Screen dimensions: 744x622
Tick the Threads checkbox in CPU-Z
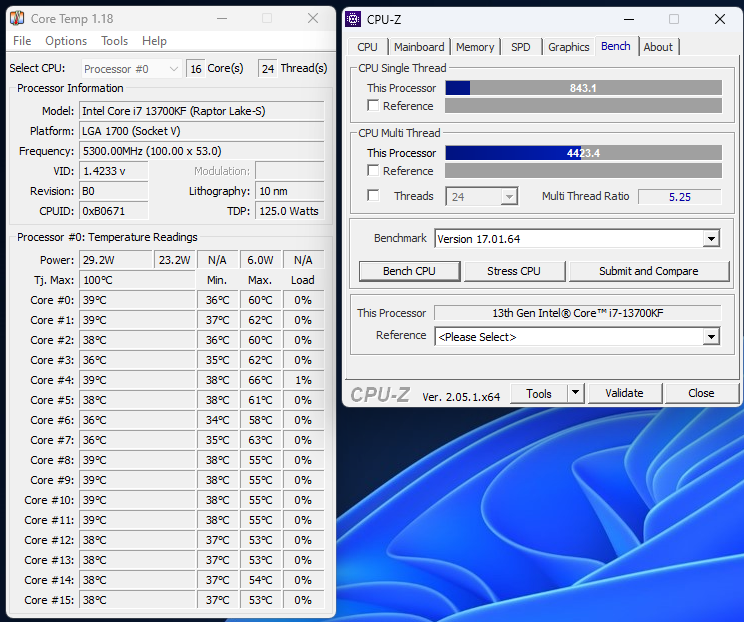tap(373, 195)
